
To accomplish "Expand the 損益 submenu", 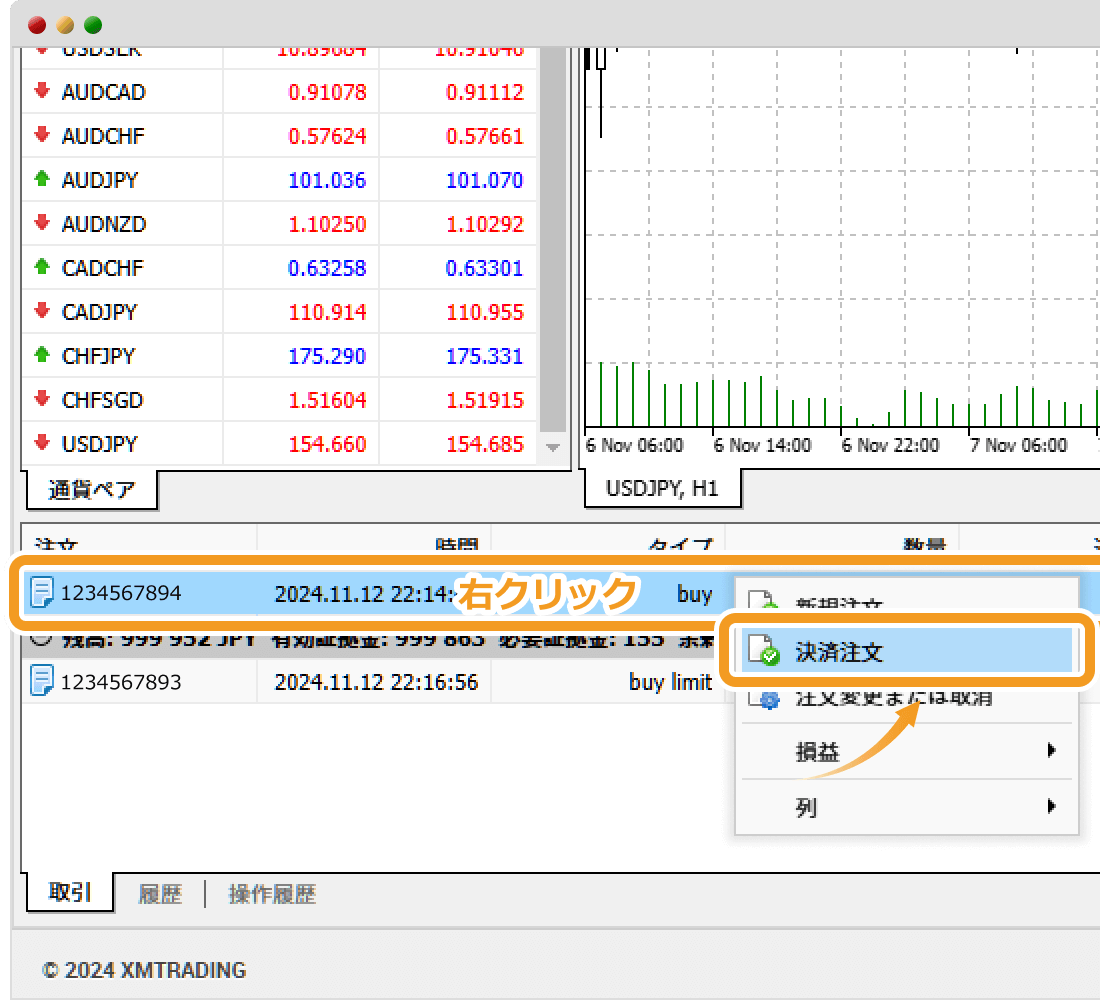I will pyautogui.click(x=906, y=751).
